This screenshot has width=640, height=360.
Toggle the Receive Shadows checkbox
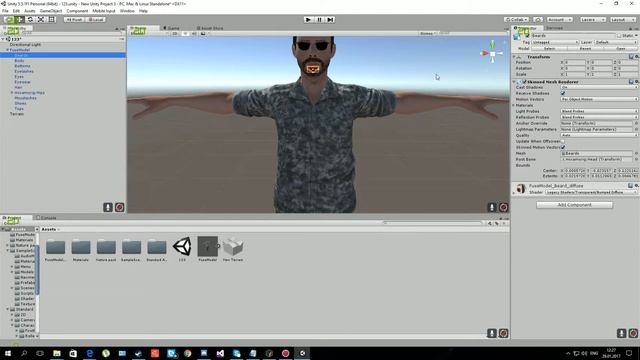[x=563, y=93]
